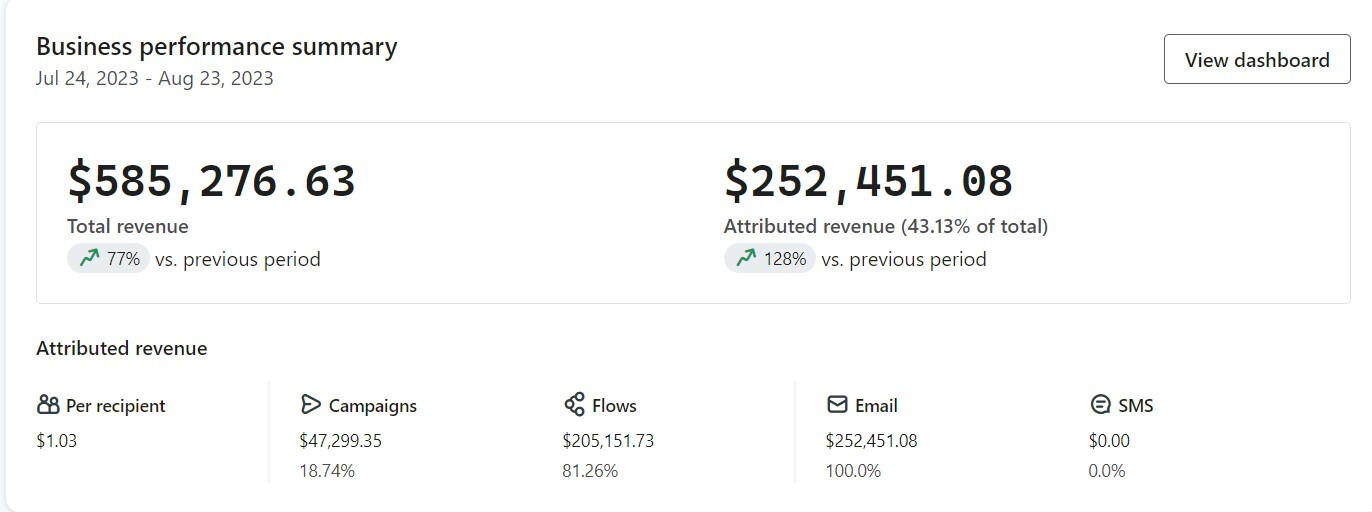The height and width of the screenshot is (512, 1372).
Task: Click the Attributed revenue section heading
Action: [x=122, y=348]
